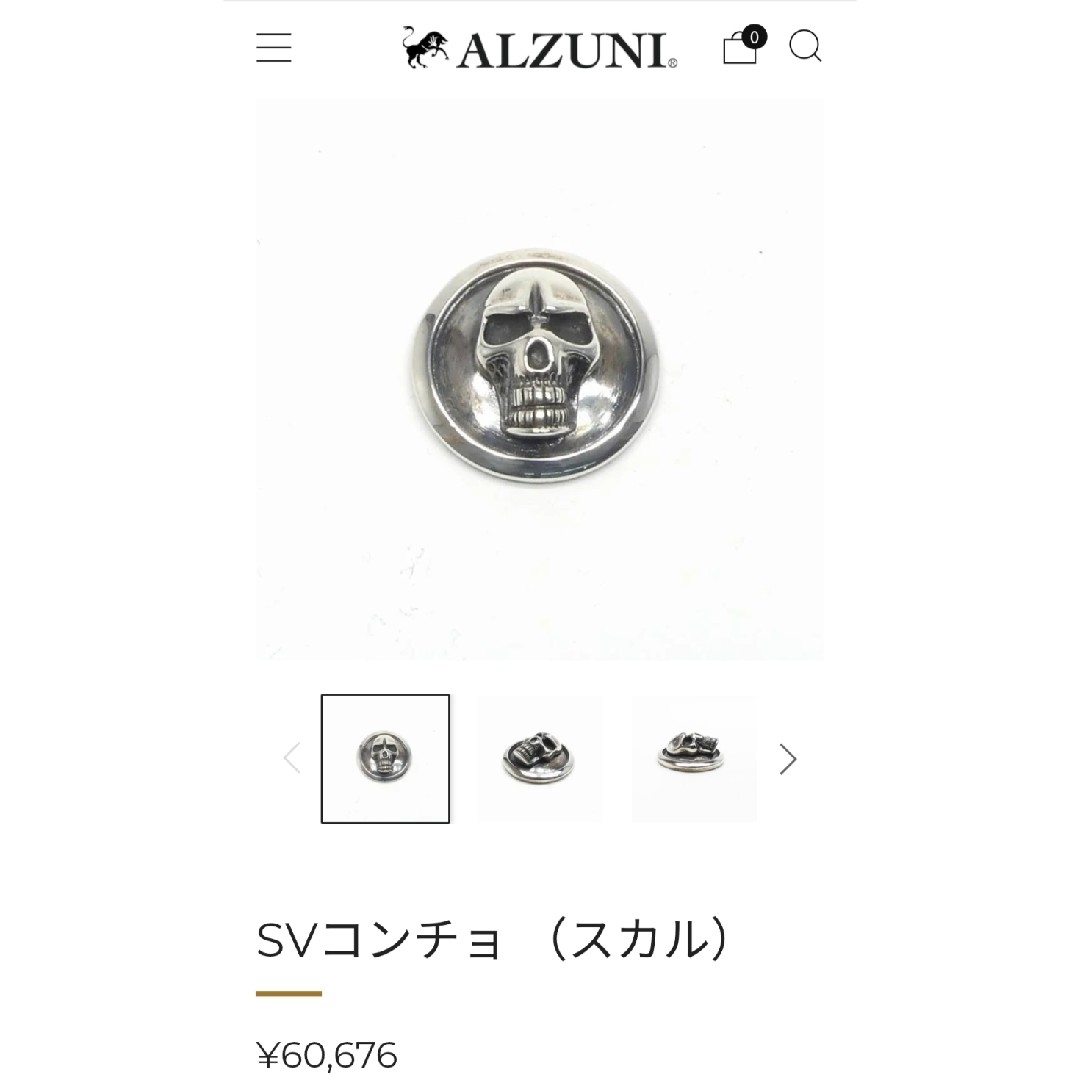This screenshot has height=1080, width=1080.
Task: Open search with the magnifier icon
Action: pos(805,46)
